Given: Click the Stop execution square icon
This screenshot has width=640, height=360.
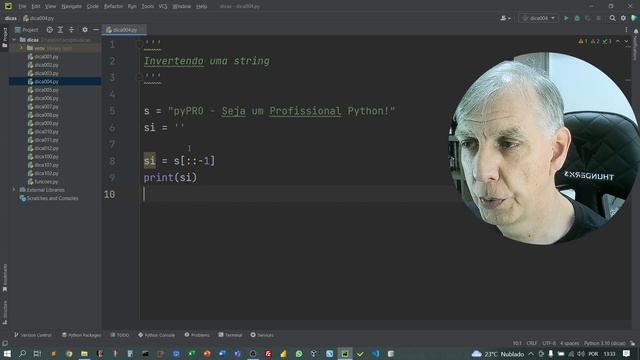Looking at the screenshot, I should 599,18.
